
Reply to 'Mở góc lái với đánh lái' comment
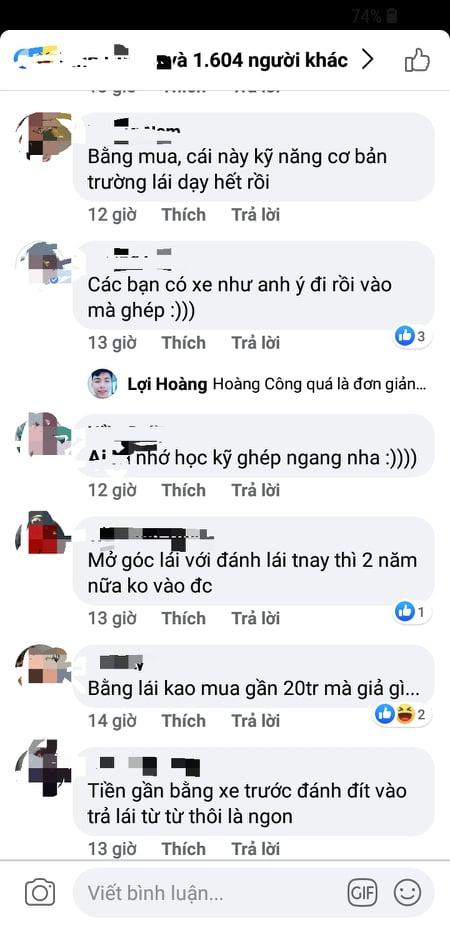(255, 618)
